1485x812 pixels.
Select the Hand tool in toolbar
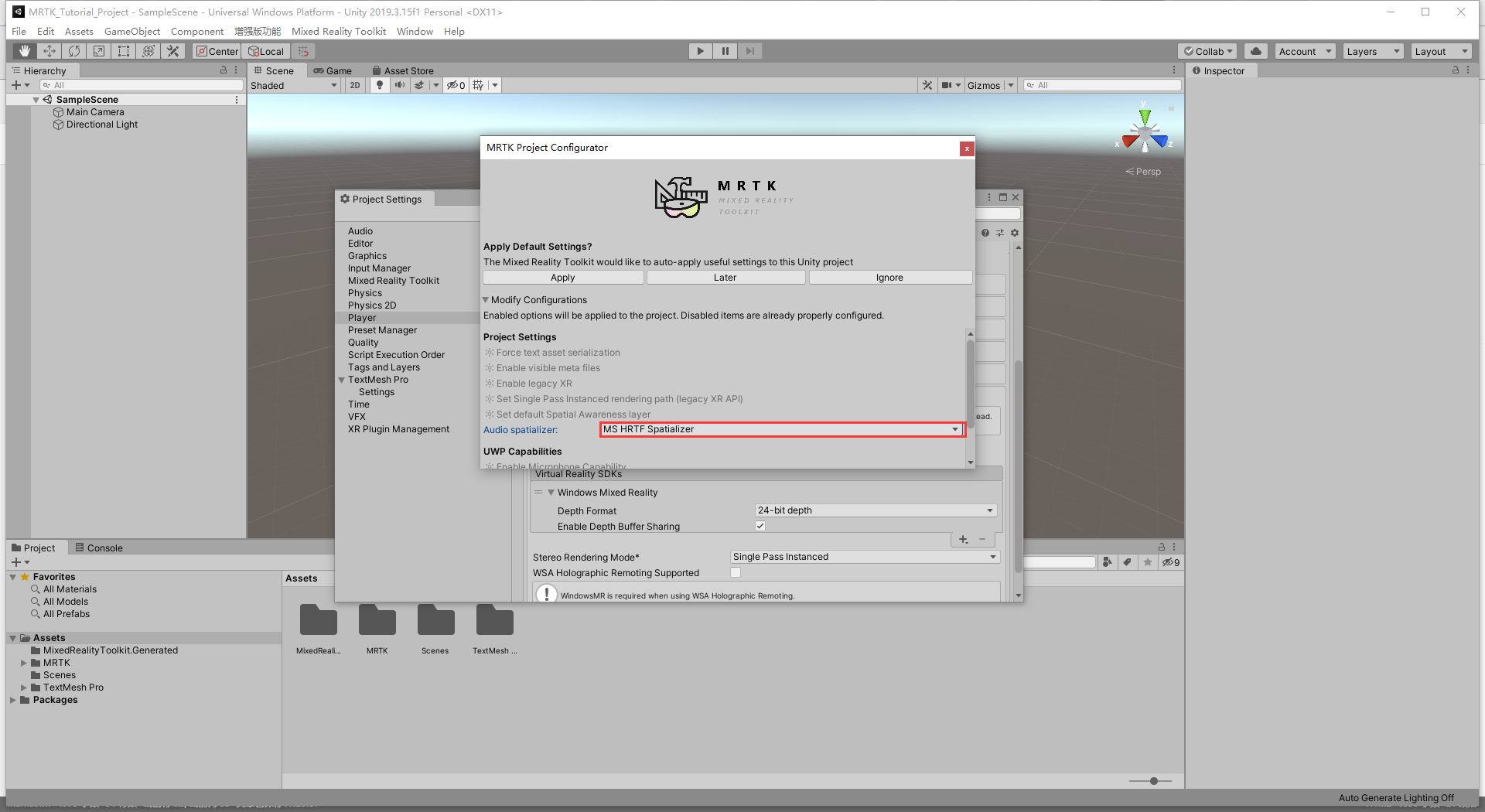(25, 51)
